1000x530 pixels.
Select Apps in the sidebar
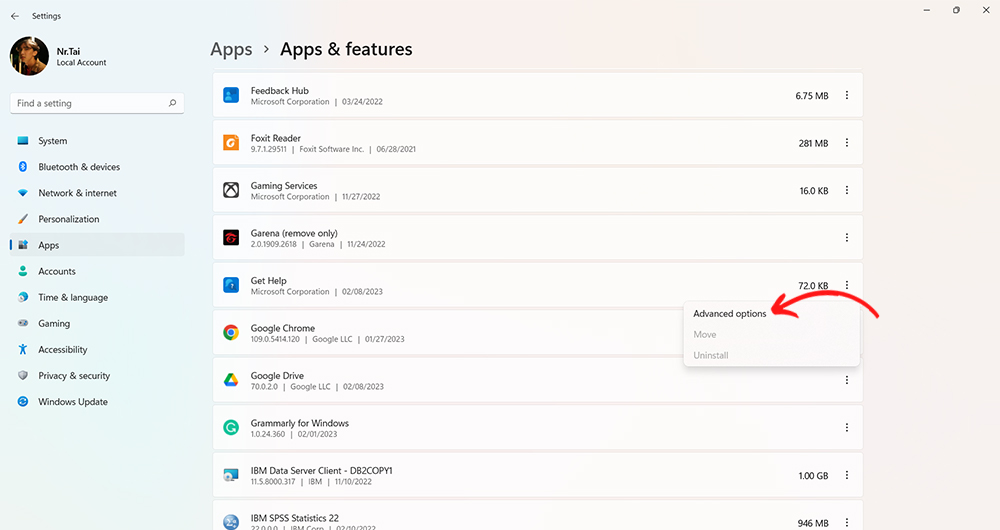[97, 245]
